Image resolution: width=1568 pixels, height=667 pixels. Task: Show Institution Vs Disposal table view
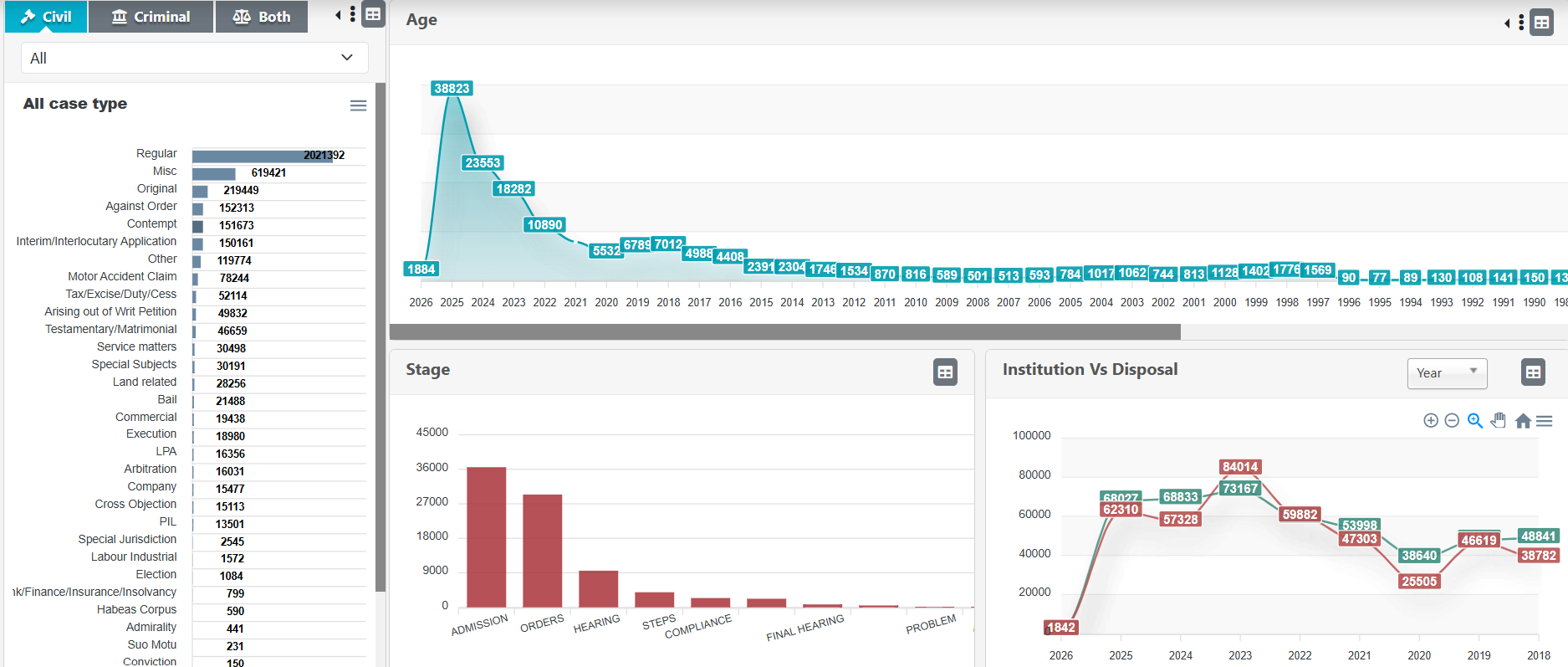click(1533, 372)
